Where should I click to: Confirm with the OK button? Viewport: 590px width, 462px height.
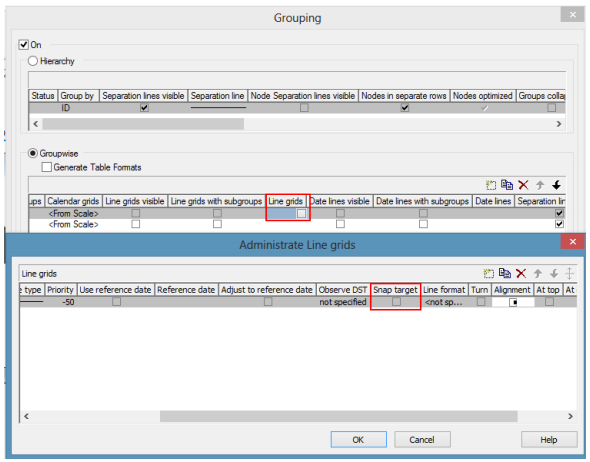(x=358, y=439)
